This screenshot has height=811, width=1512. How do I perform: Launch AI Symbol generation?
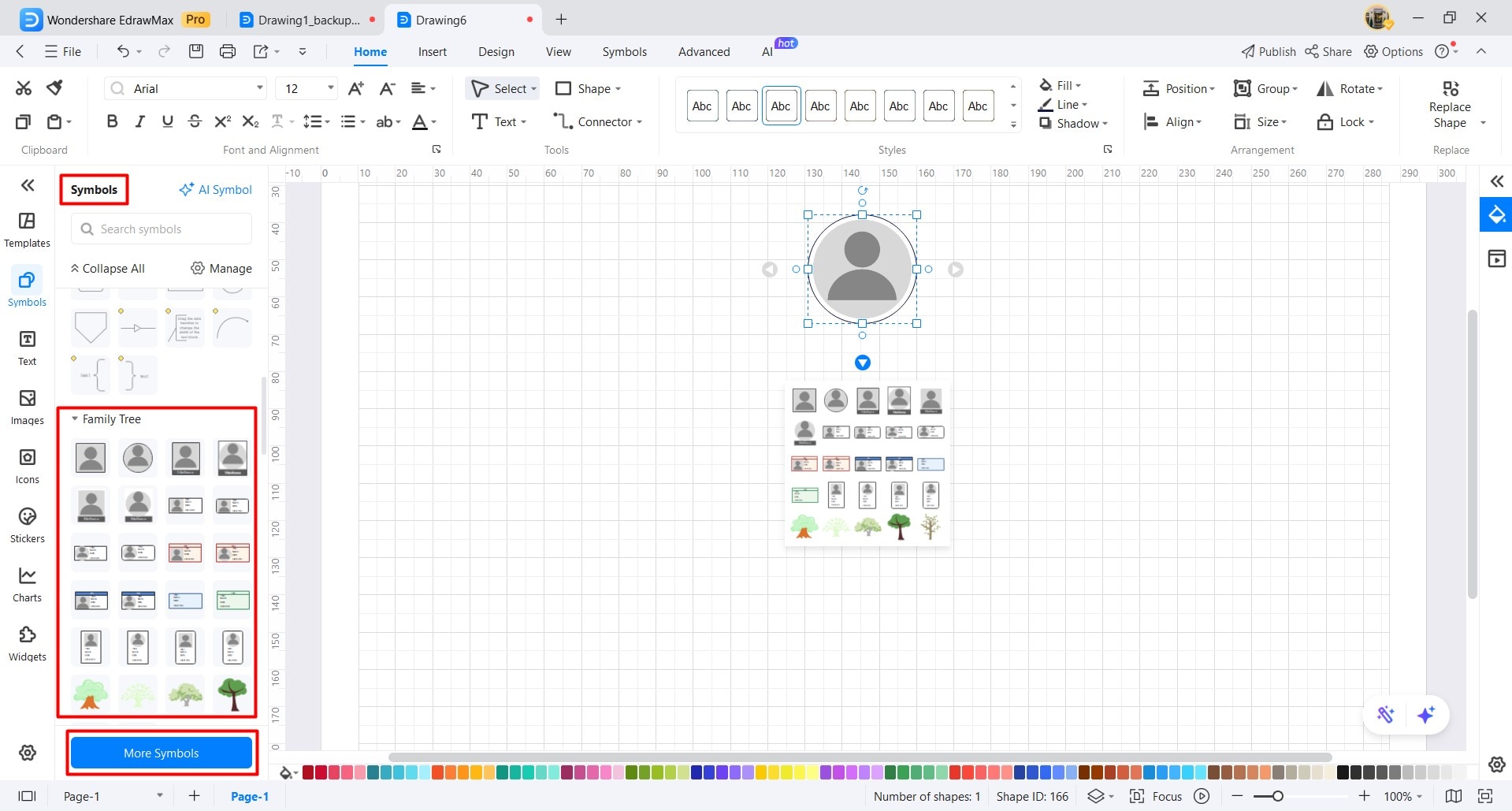[215, 189]
